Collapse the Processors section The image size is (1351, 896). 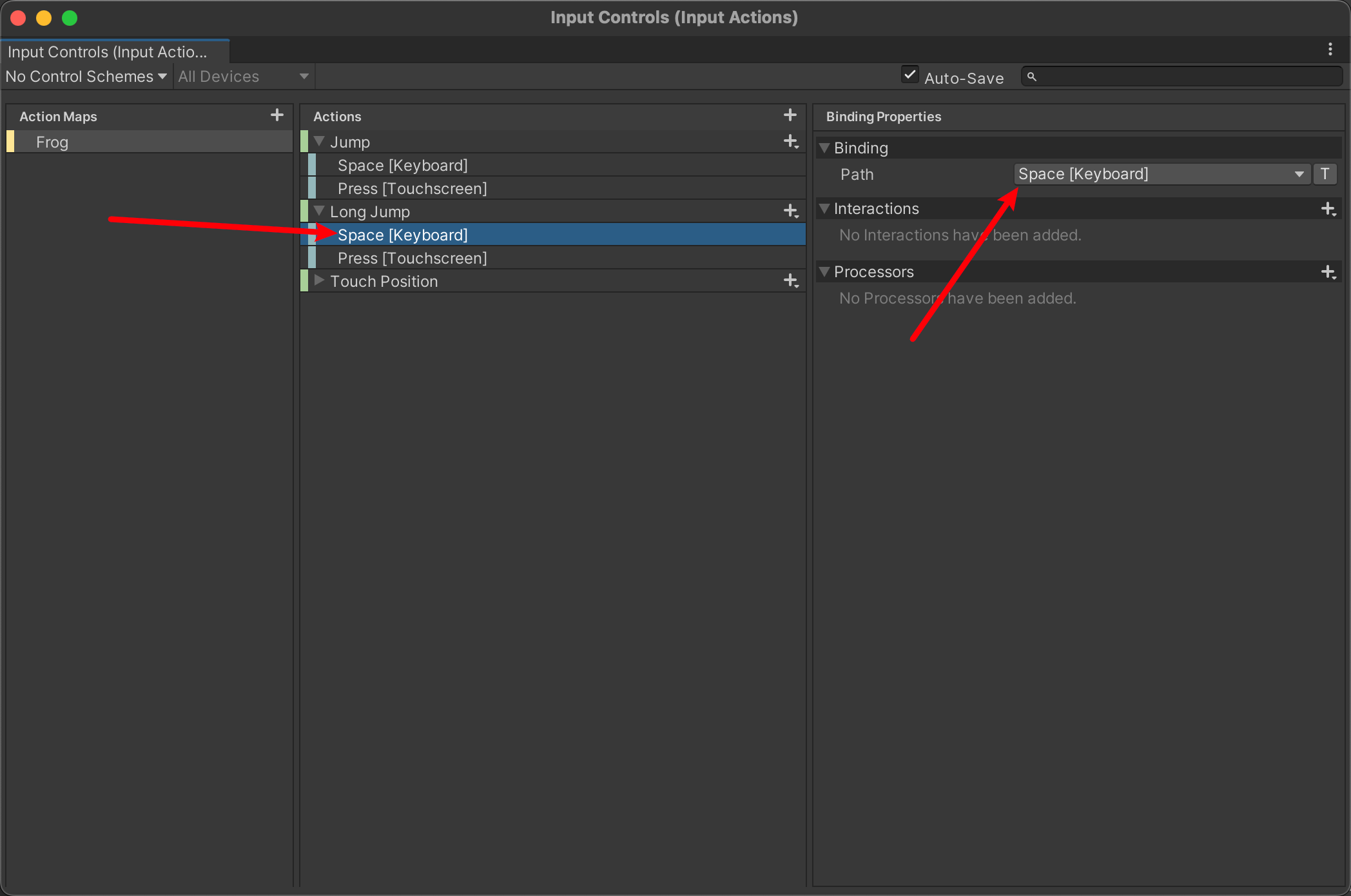tap(824, 271)
